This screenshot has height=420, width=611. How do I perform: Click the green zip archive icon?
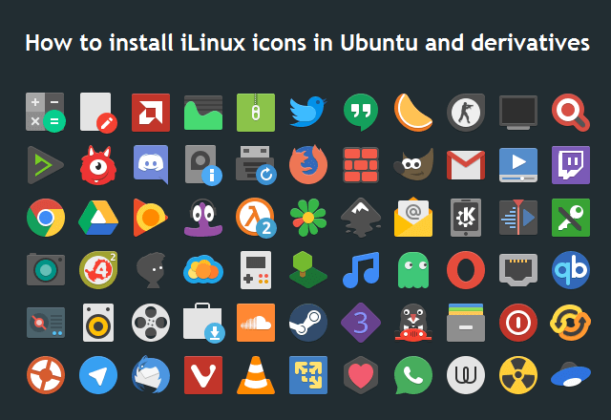[x=256, y=112]
